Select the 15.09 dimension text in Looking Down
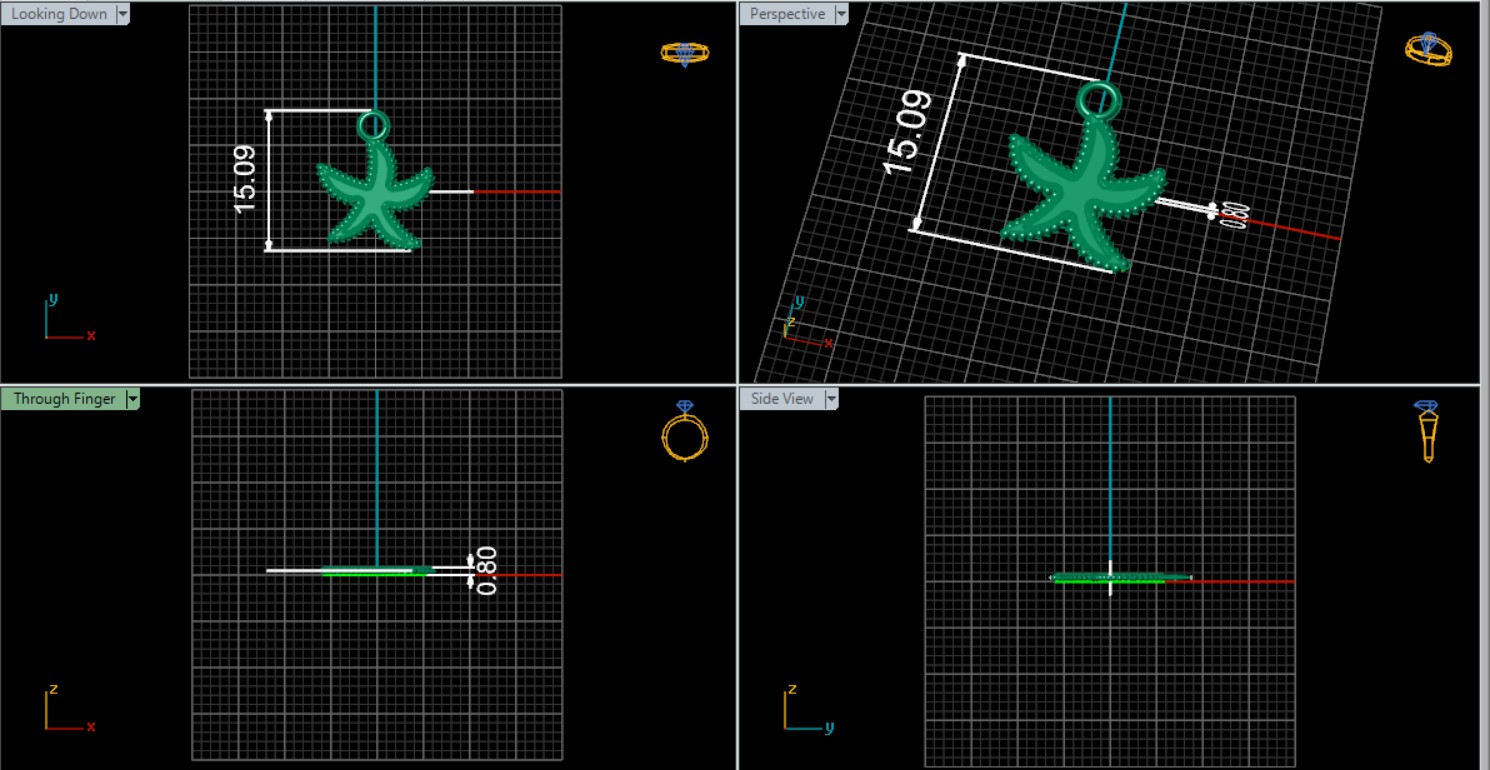The image size is (1490, 770). pos(245,180)
